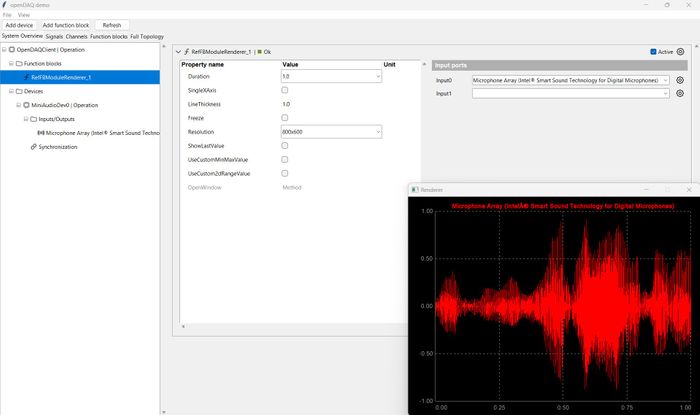The width and height of the screenshot is (700, 415).
Task: Click the Add function block button
Action: click(x=64, y=25)
